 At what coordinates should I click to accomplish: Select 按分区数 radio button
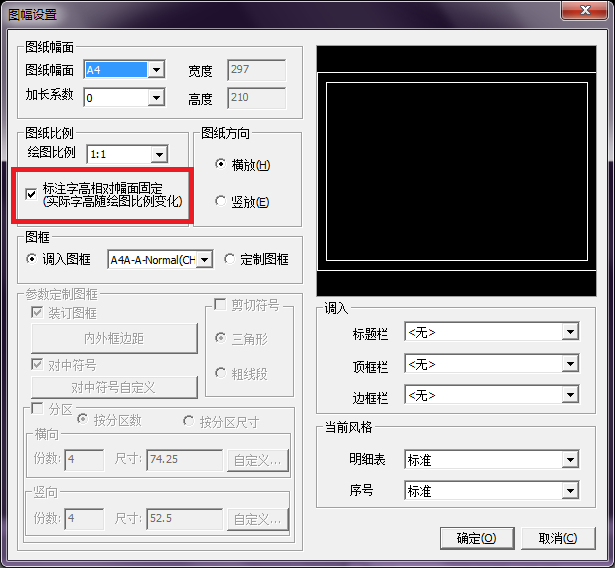tap(82, 419)
